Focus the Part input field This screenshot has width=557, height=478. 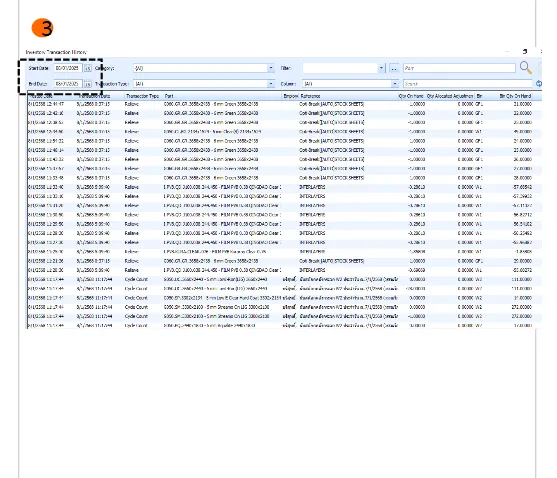click(x=459, y=68)
